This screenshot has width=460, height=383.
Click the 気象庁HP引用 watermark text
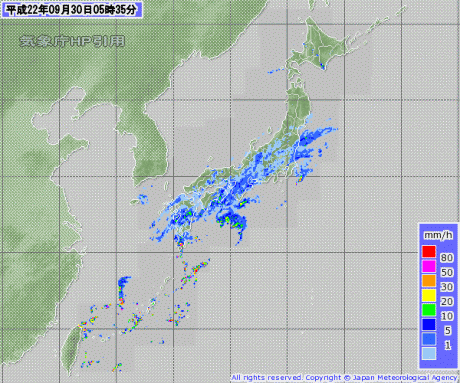tap(72, 41)
